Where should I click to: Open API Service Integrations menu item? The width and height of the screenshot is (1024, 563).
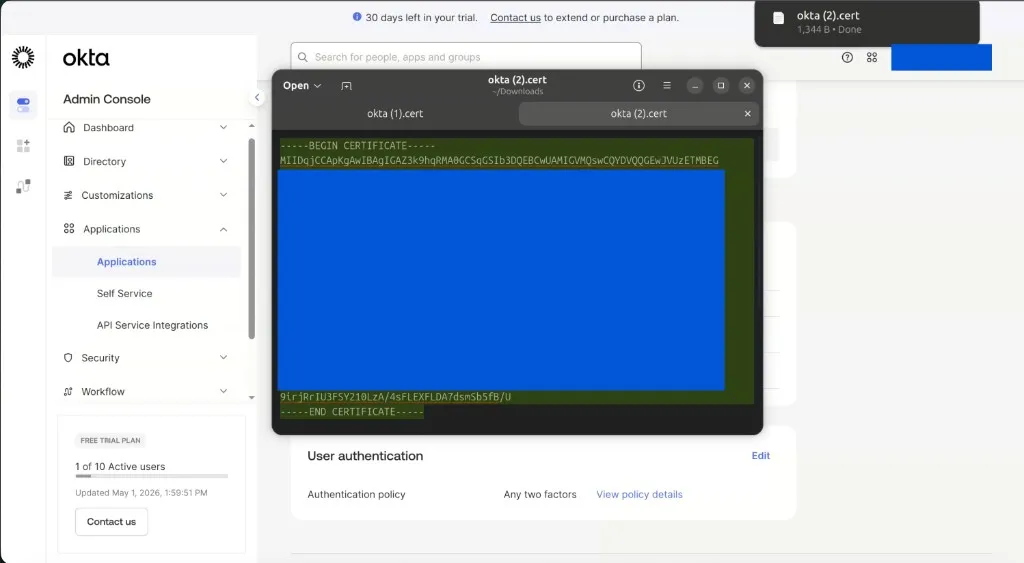pos(152,325)
